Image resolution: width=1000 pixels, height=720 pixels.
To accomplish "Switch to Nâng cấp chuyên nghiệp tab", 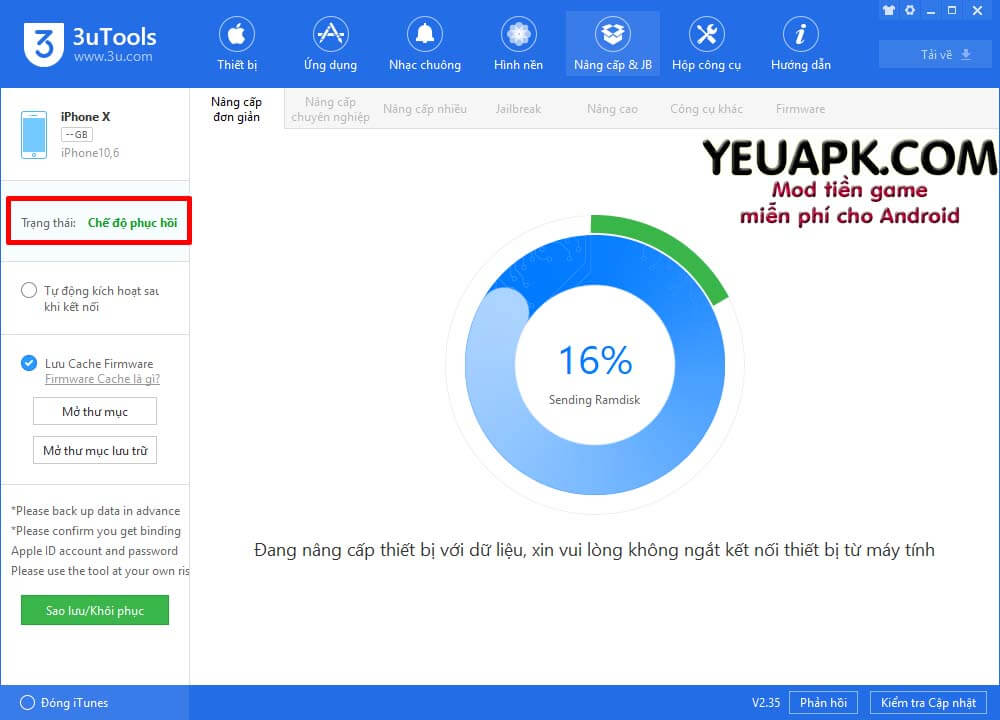I will click(330, 109).
